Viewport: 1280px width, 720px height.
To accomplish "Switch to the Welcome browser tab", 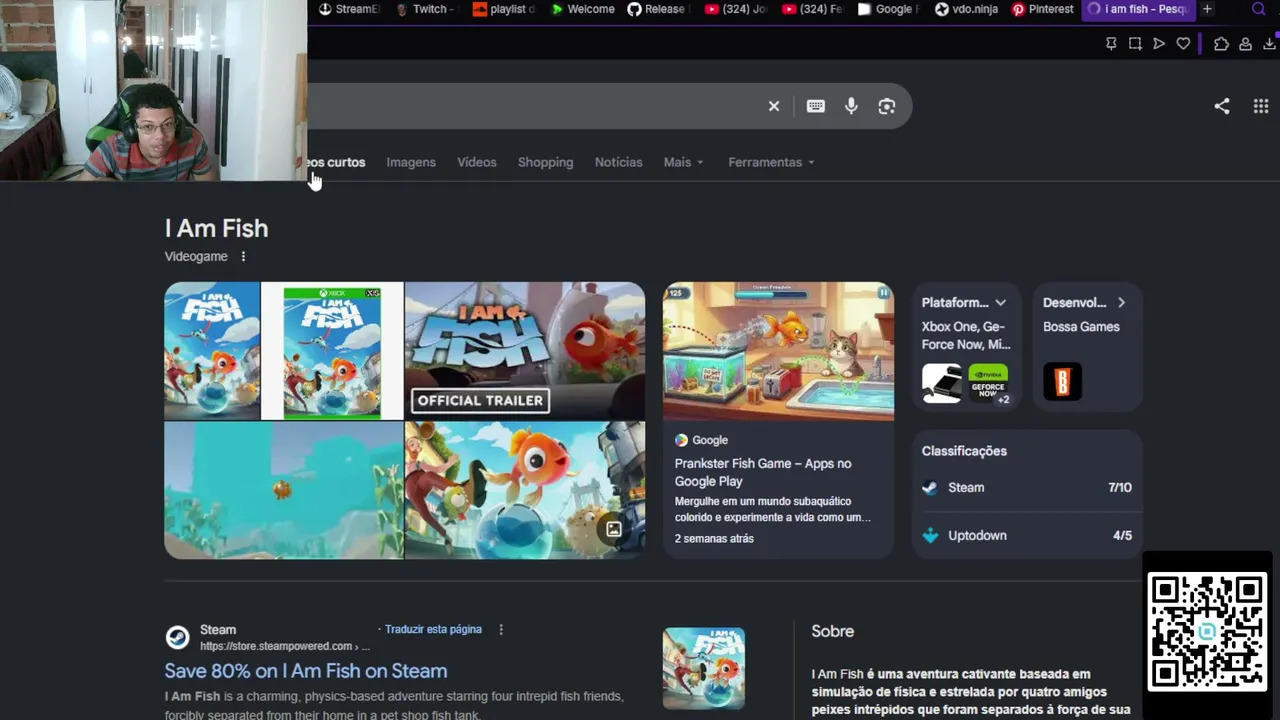I will click(583, 9).
